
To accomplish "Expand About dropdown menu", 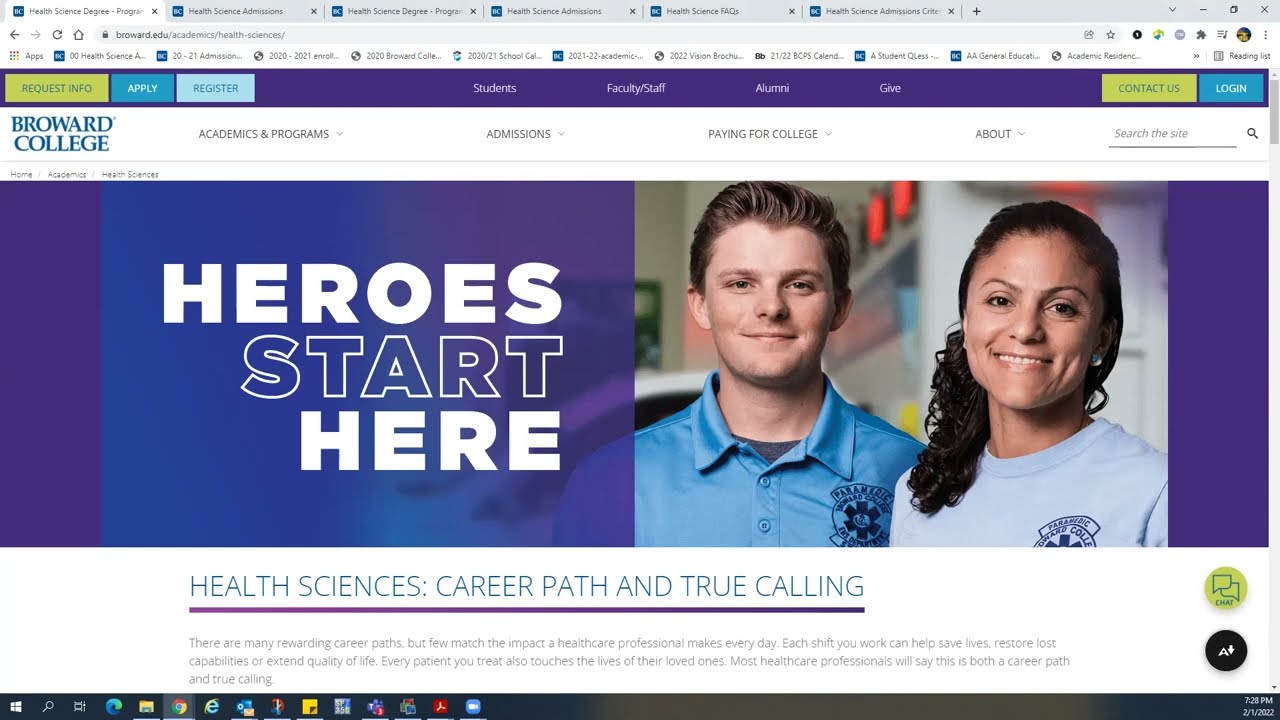I will click(x=1000, y=134).
